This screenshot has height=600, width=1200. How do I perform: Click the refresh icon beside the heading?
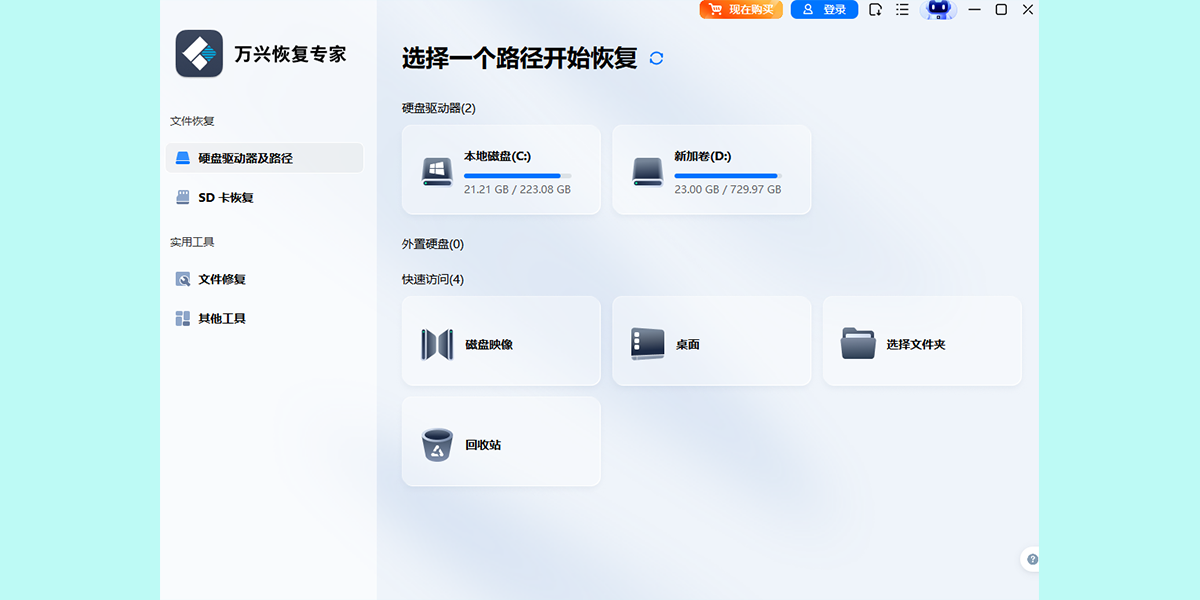pyautogui.click(x=656, y=58)
